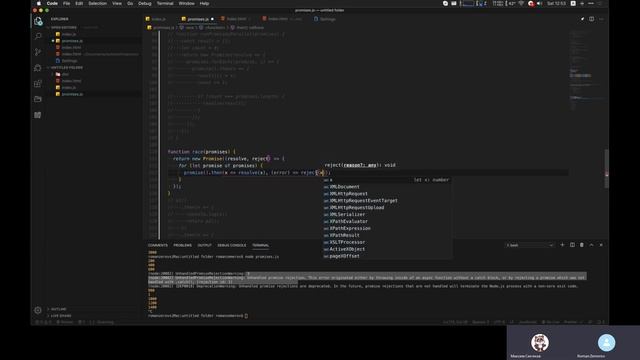Image resolution: width=640 pixels, height=360 pixels.
Task: Switch to the Problems panel tab
Action: [182, 245]
